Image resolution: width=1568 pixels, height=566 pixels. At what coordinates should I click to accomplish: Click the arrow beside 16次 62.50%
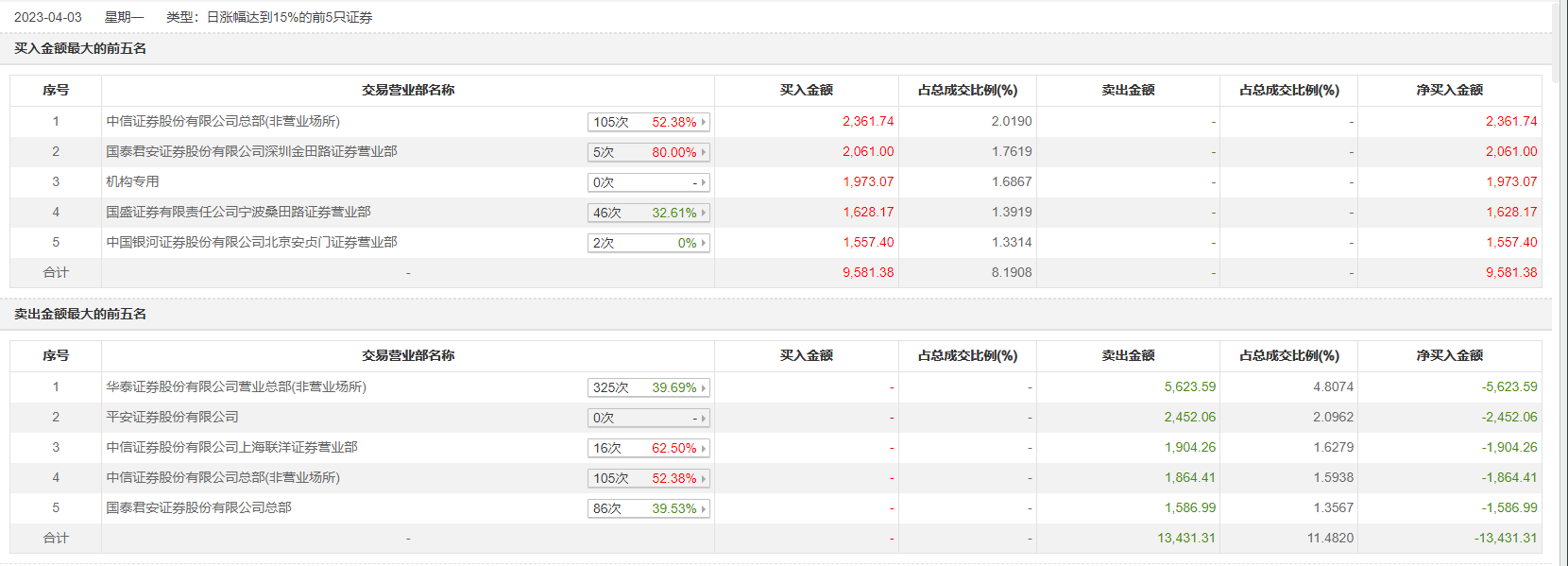point(704,448)
